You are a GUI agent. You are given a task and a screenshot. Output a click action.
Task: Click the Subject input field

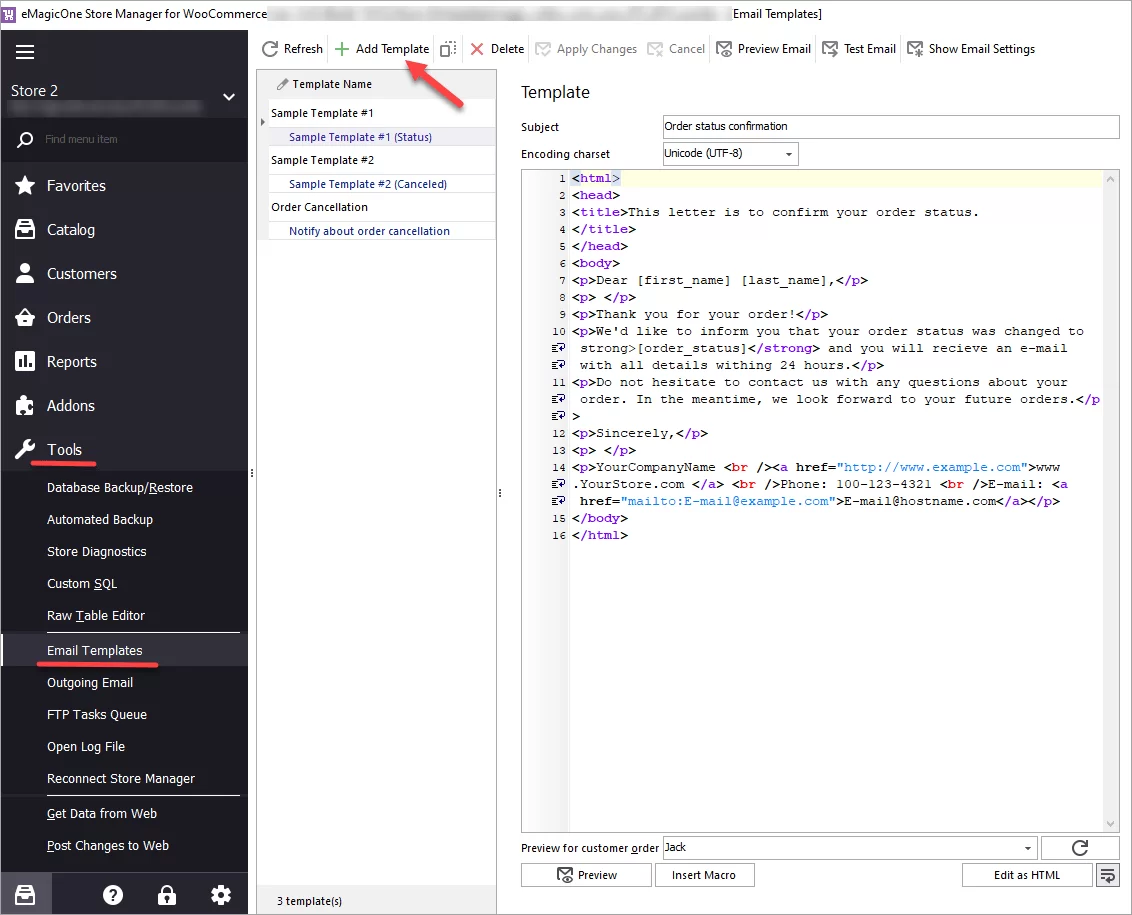click(x=888, y=126)
